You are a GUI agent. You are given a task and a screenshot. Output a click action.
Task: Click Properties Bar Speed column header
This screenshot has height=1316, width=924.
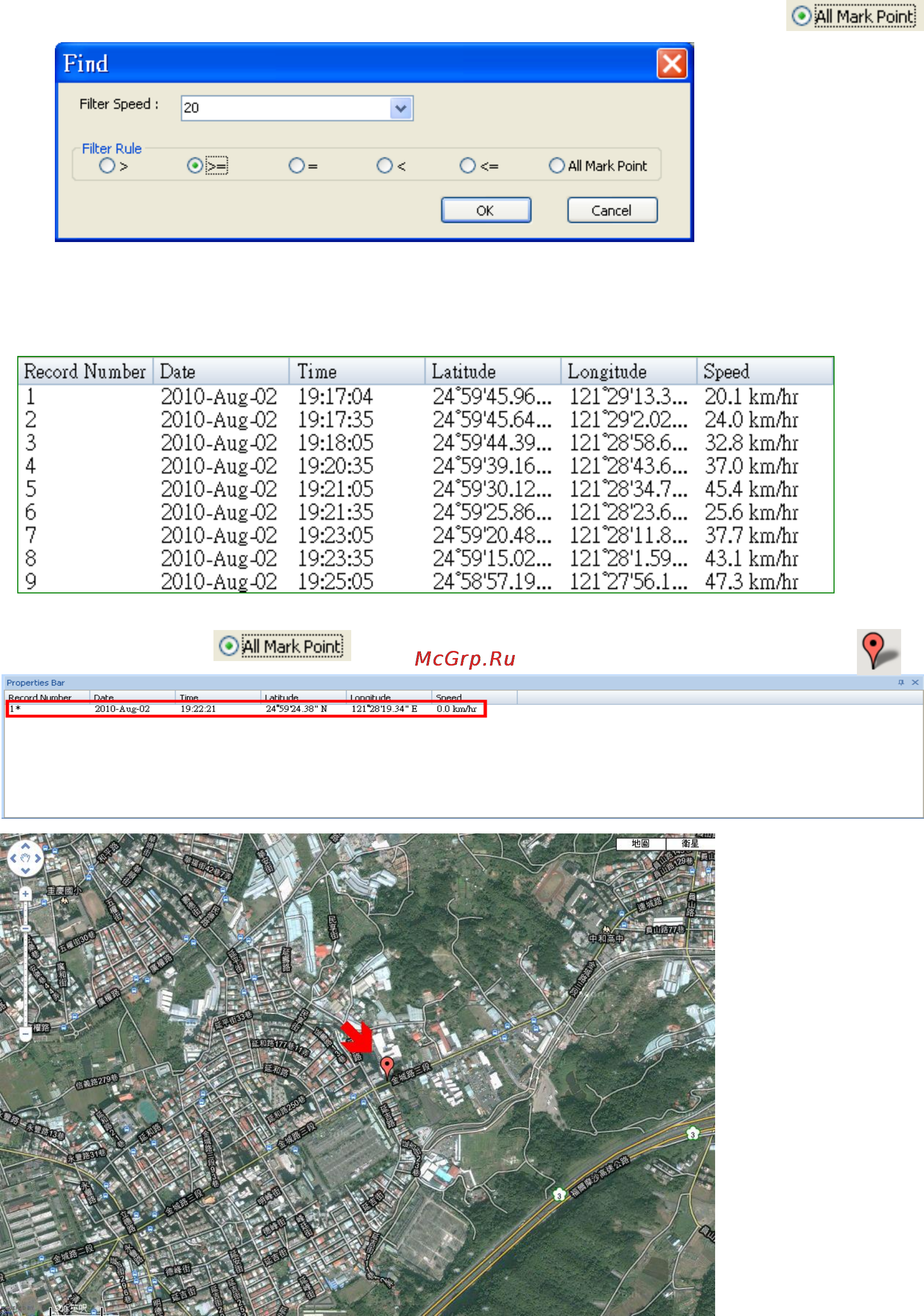pyautogui.click(x=474, y=697)
